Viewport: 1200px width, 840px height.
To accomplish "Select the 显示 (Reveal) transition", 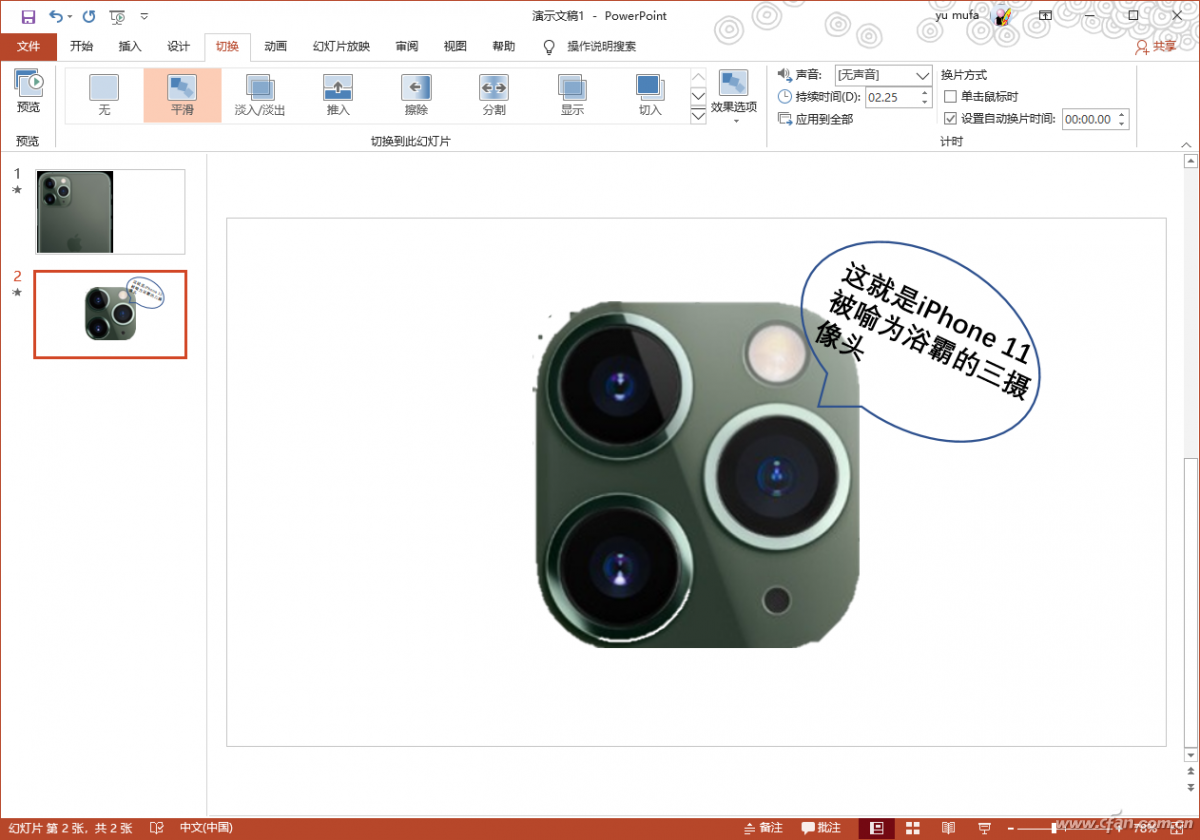I will pos(572,95).
